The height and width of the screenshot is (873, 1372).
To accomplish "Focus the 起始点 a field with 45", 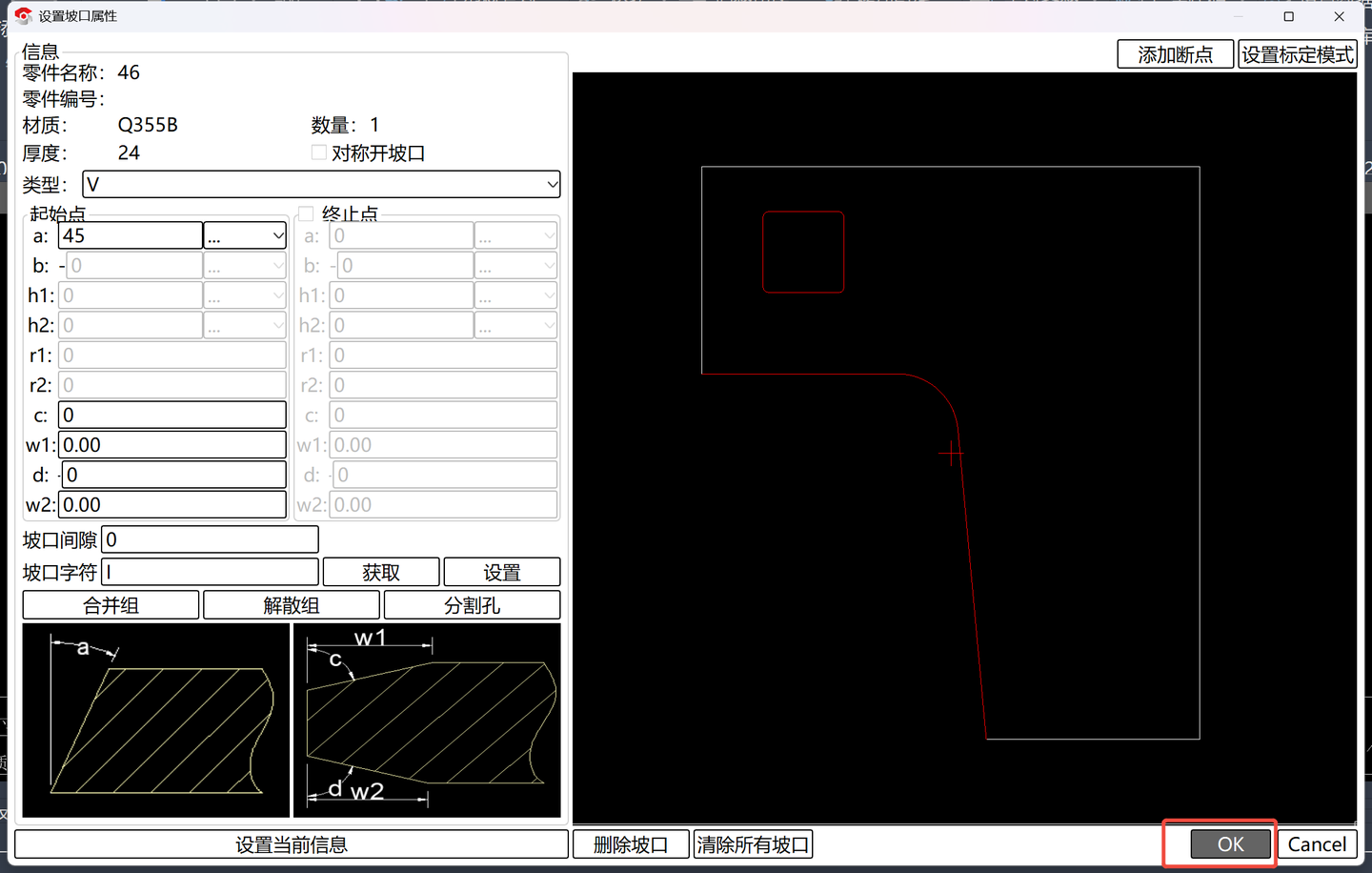I will point(131,235).
